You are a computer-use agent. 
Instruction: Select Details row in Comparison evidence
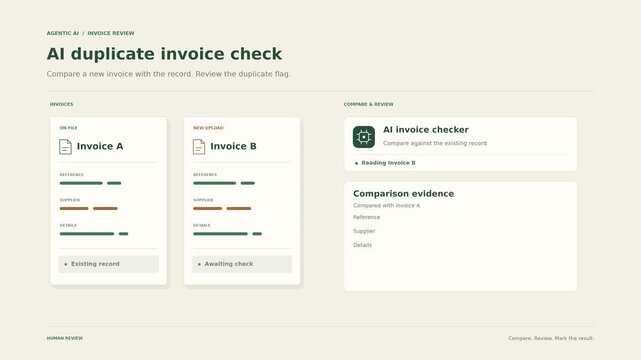pos(362,245)
